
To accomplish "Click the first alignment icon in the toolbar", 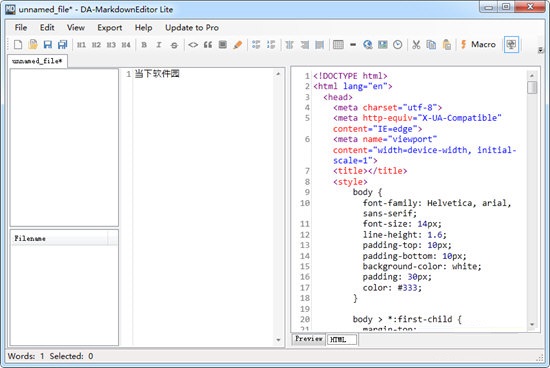I will click(x=289, y=45).
